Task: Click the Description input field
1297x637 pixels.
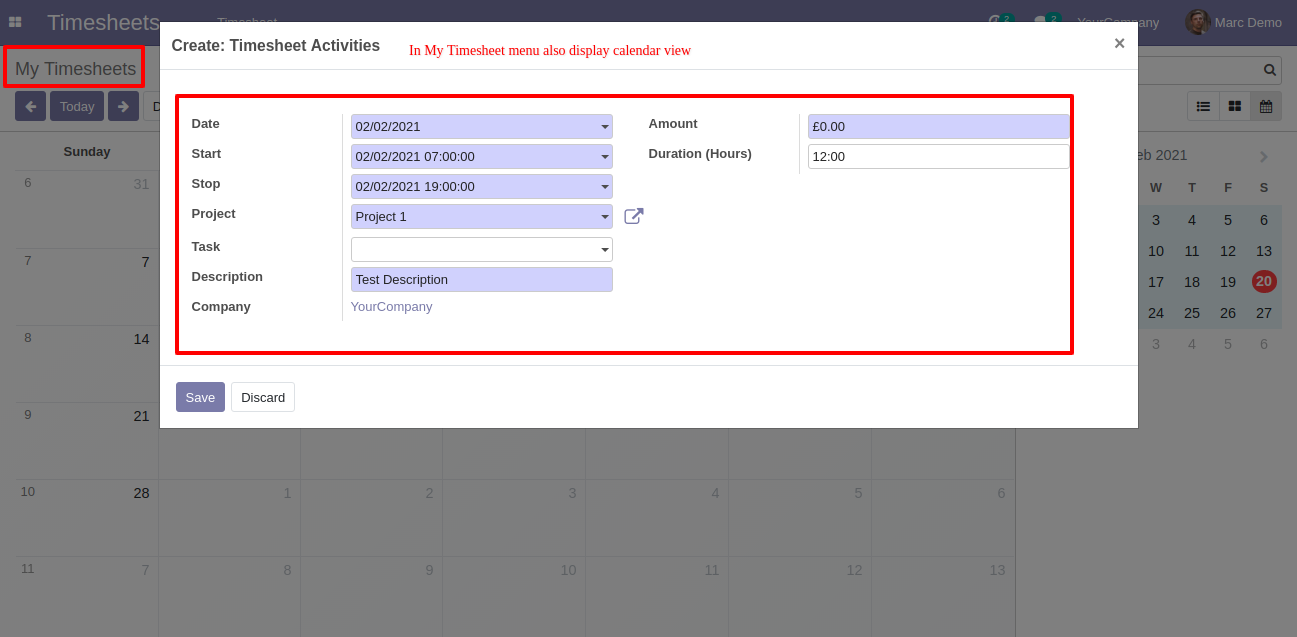Action: (482, 280)
